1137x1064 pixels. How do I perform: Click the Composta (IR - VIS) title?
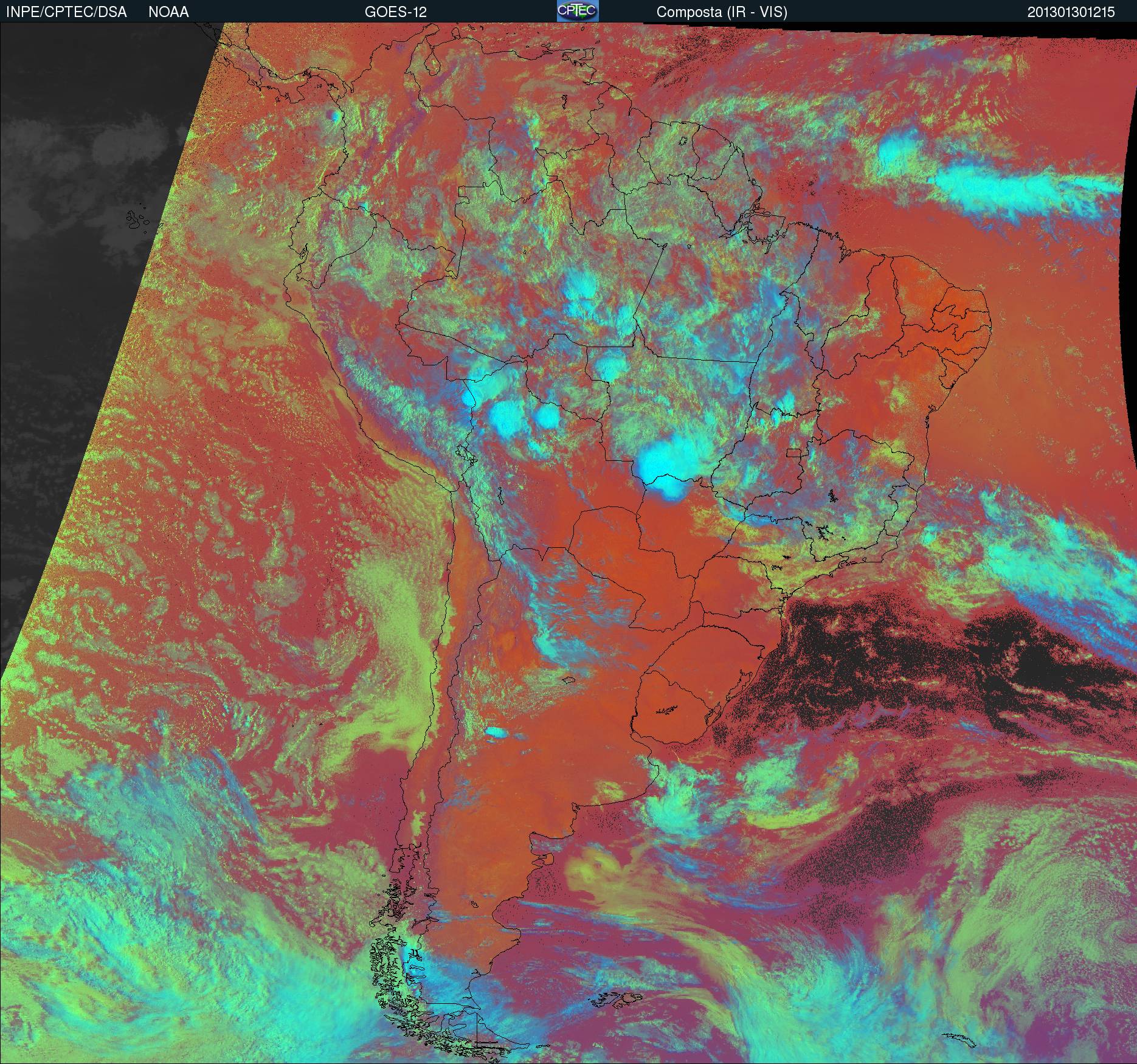[722, 12]
